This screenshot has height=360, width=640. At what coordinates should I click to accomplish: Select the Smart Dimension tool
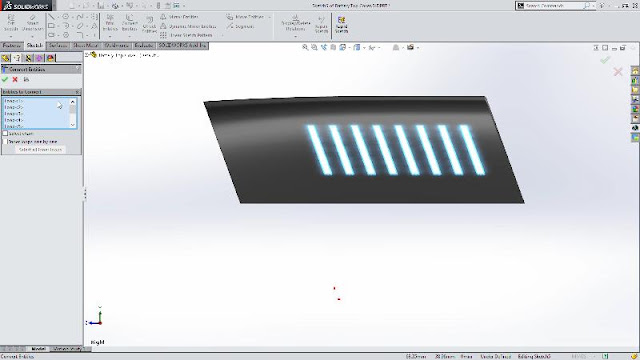[32, 24]
